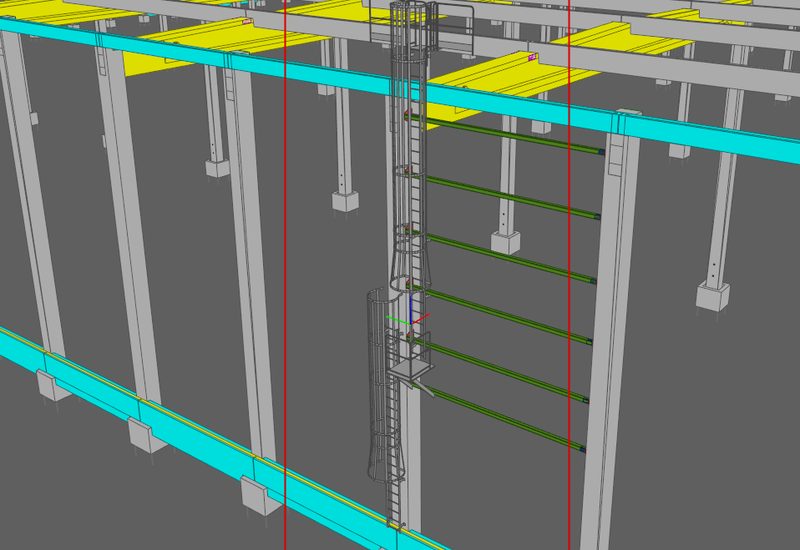This screenshot has height=550, width=800.
Task: Select the upper ladder safety cage
Action: tap(410, 148)
